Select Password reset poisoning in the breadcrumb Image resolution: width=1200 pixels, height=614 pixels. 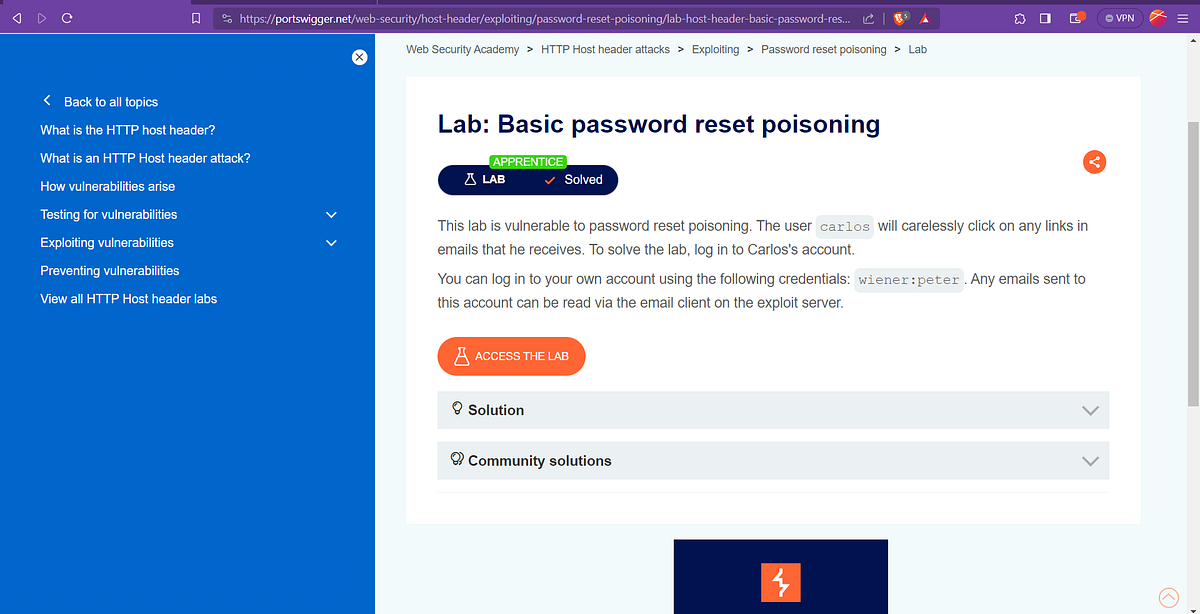(823, 49)
